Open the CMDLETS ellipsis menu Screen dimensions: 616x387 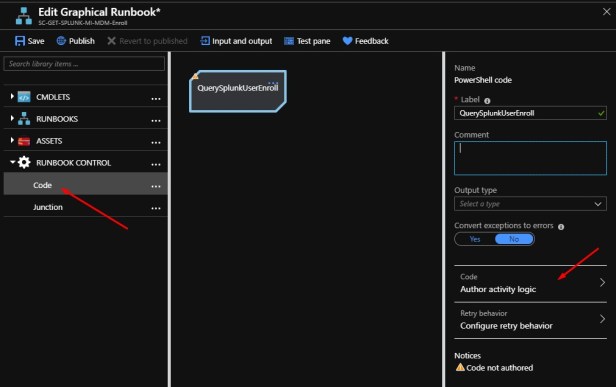tap(156, 99)
